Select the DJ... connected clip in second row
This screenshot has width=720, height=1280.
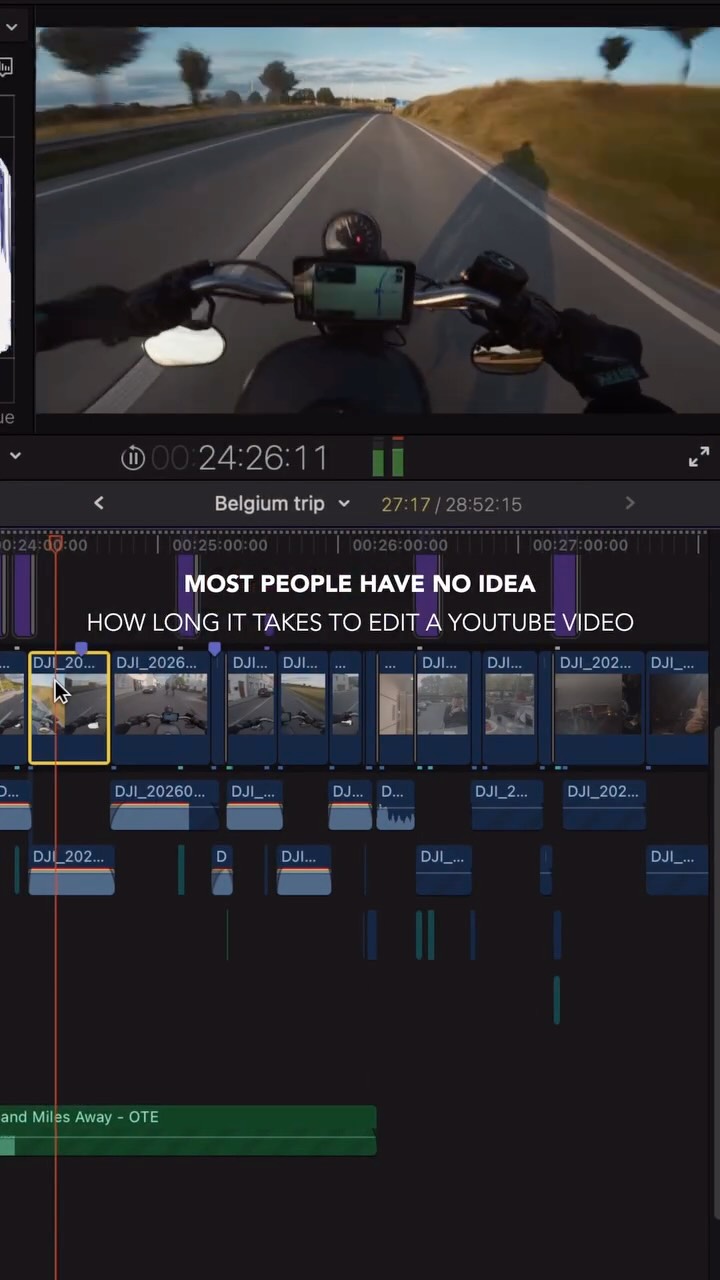click(350, 806)
